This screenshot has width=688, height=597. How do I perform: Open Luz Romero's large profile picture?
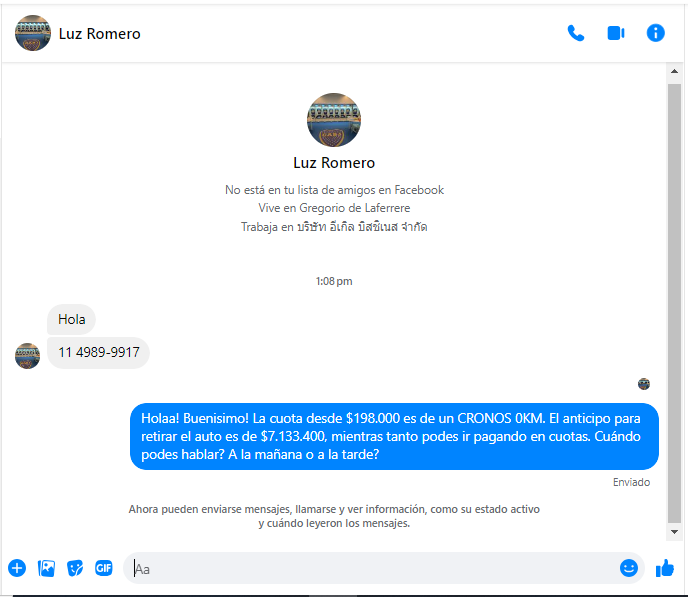click(333, 120)
